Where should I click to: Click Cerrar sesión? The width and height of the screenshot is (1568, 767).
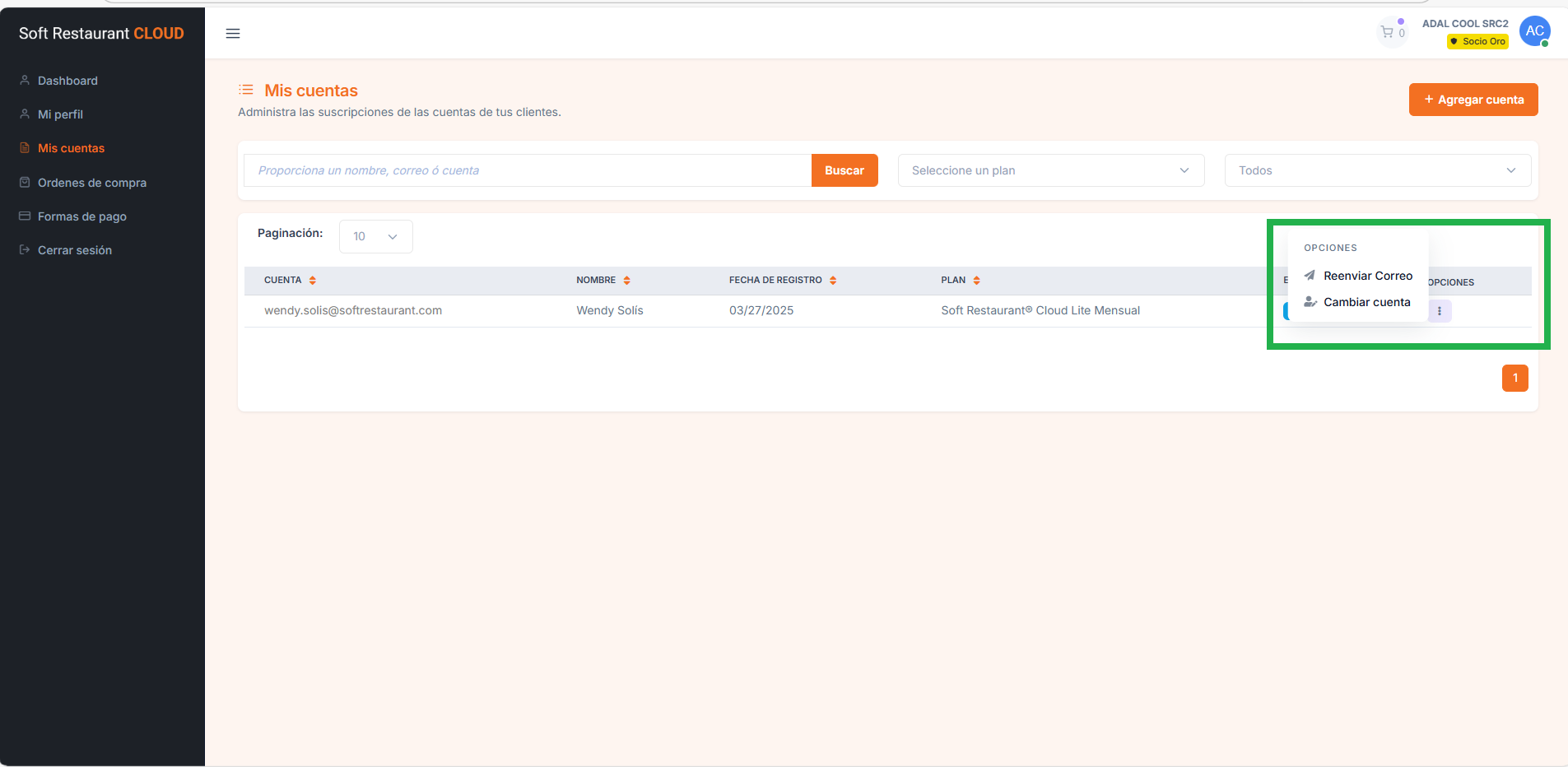point(75,250)
